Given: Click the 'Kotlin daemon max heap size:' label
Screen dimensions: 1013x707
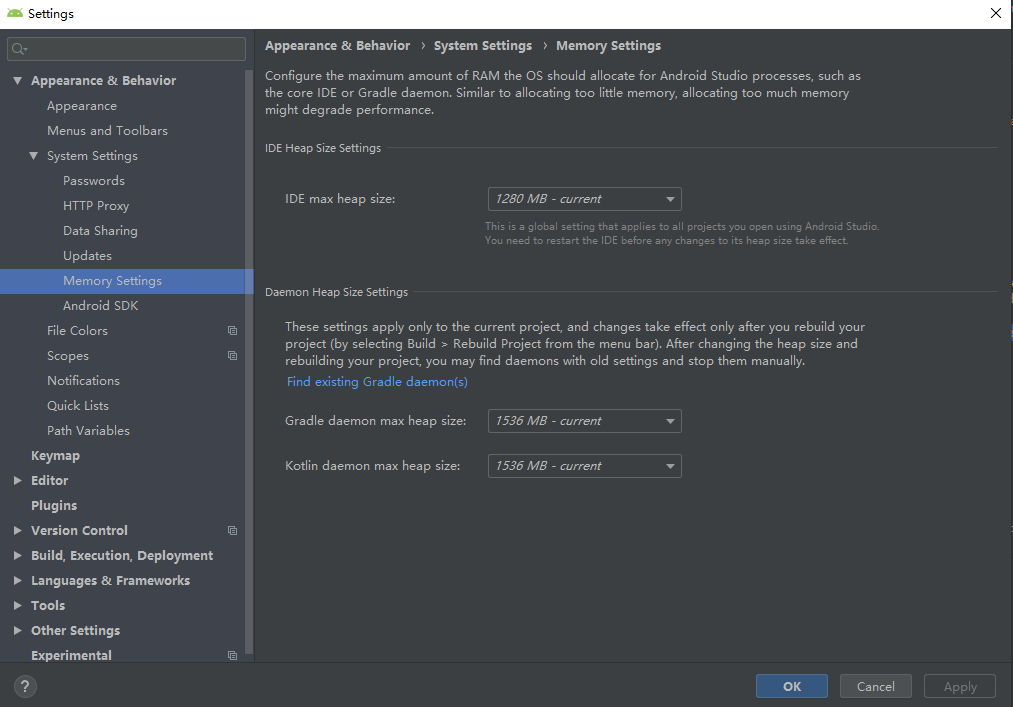Looking at the screenshot, I should point(373,466).
